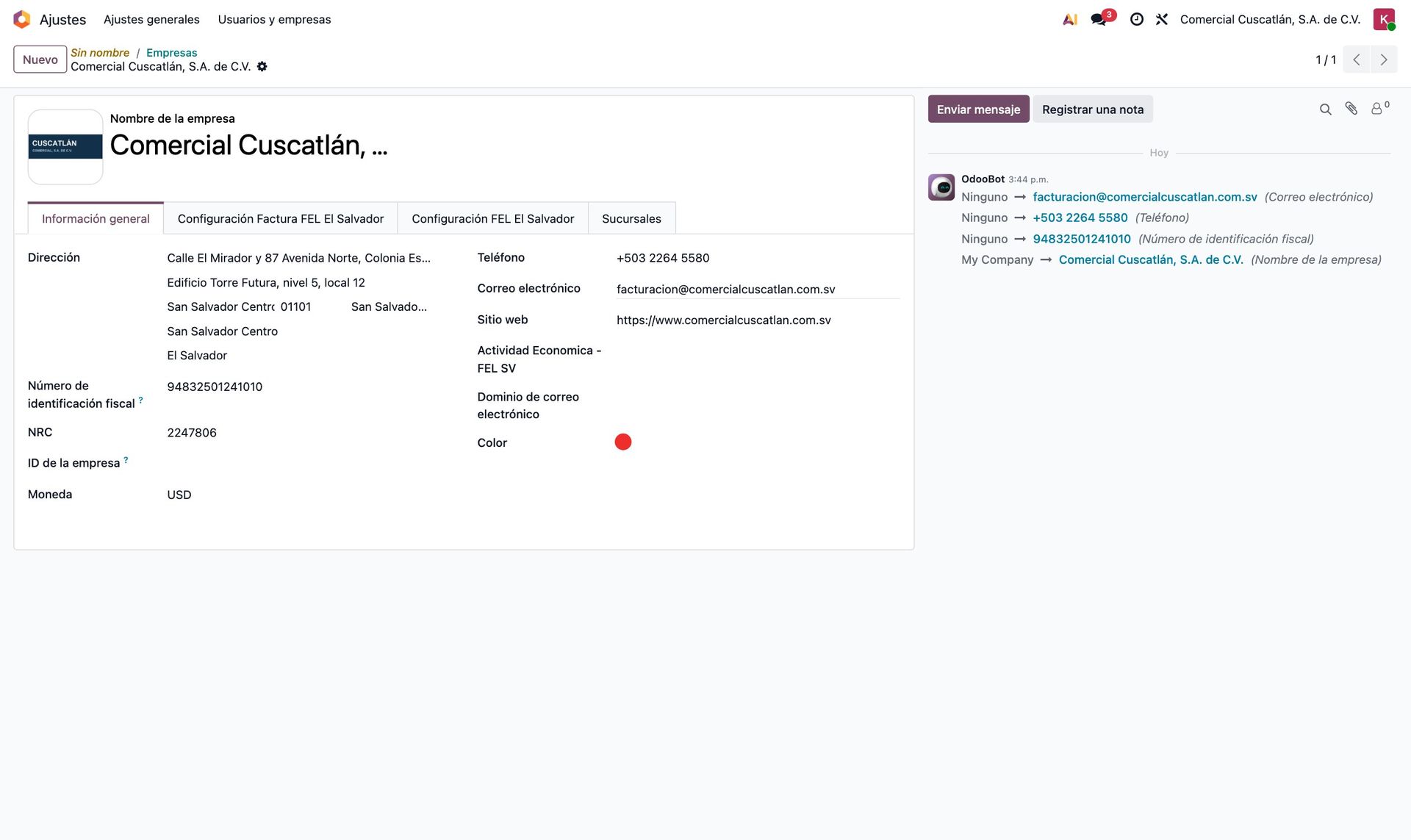This screenshot has height=840, width=1411.
Task: Open help for Número de identificación fiscal
Action: pyautogui.click(x=140, y=400)
